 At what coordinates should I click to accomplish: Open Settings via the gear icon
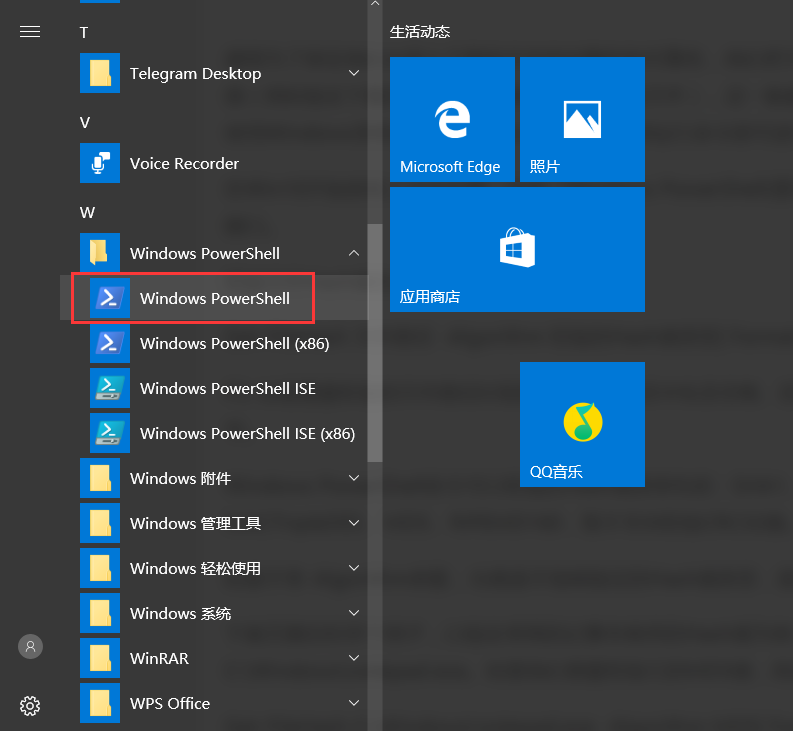point(30,706)
